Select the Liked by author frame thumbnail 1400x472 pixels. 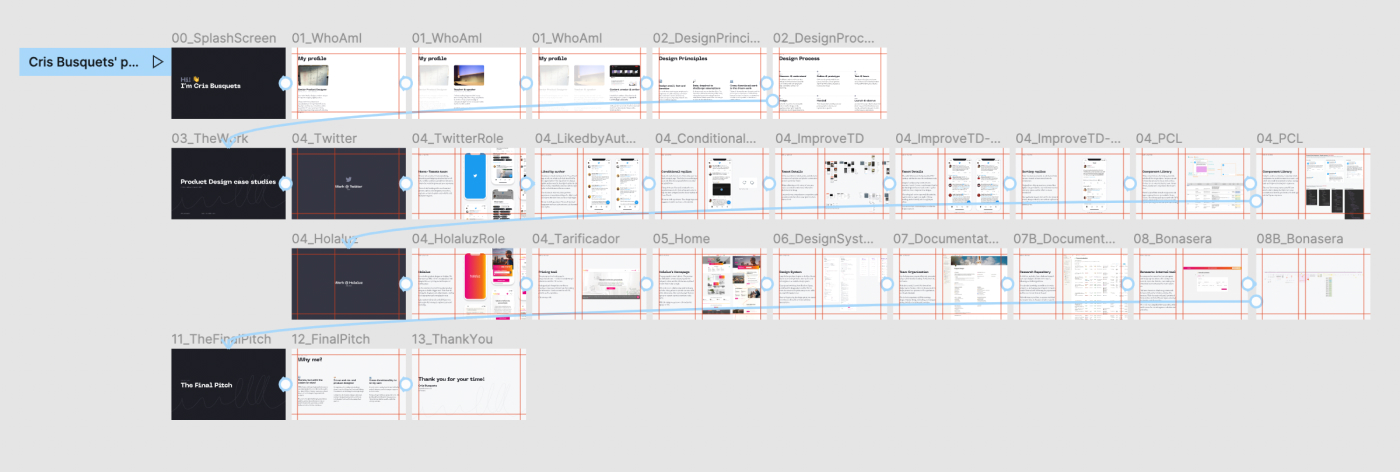coord(591,184)
